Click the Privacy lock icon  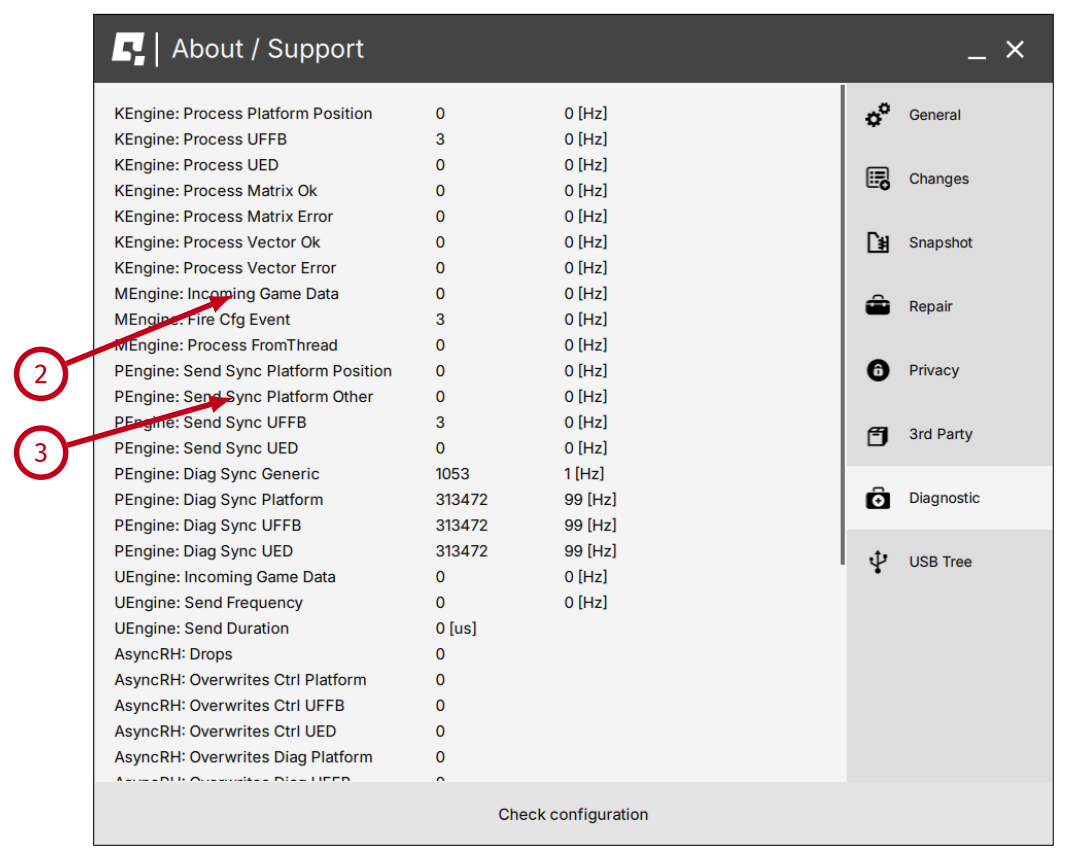pyautogui.click(x=877, y=371)
